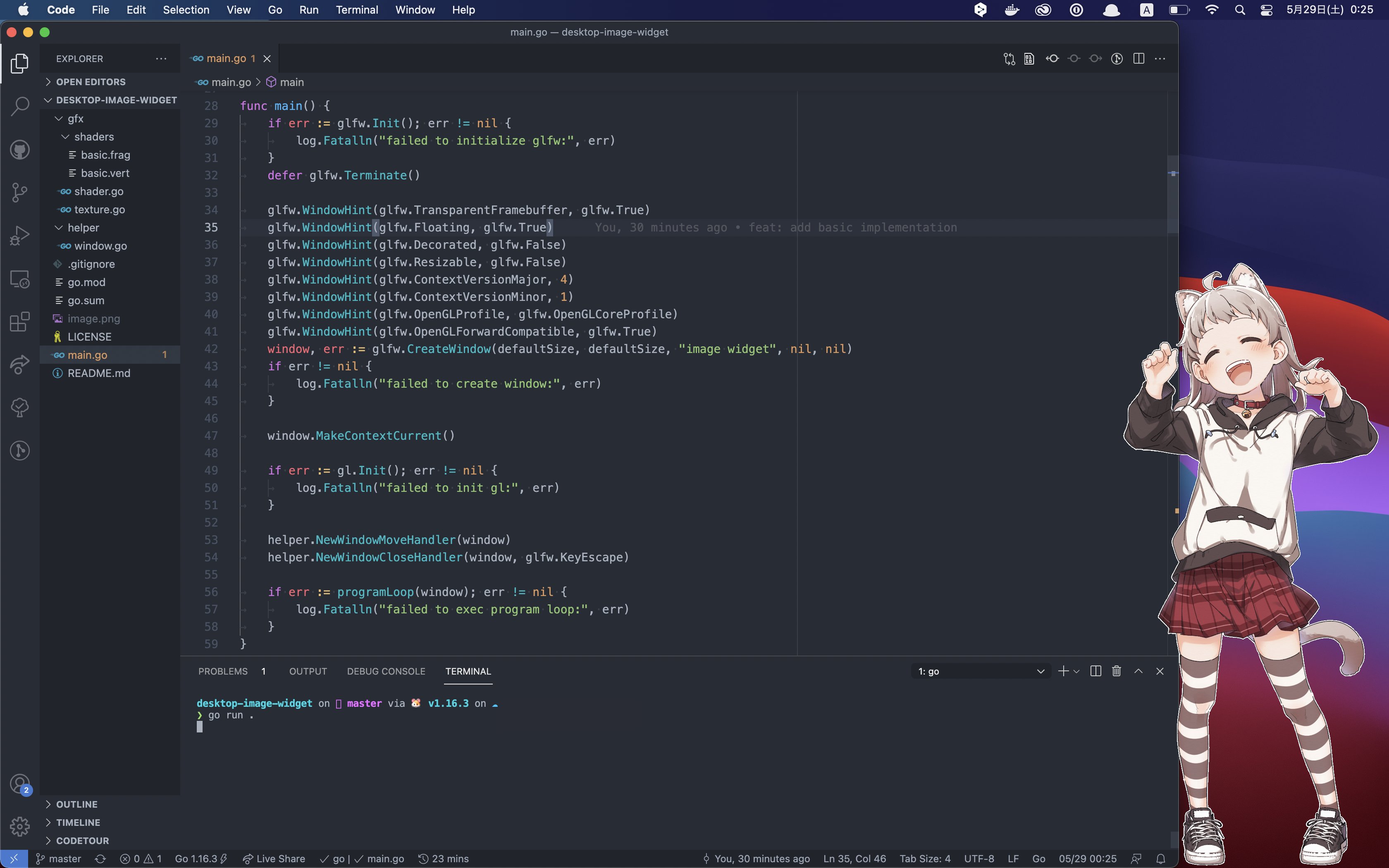Open basic.frag in the explorer
The image size is (1389, 868).
pos(105,155)
